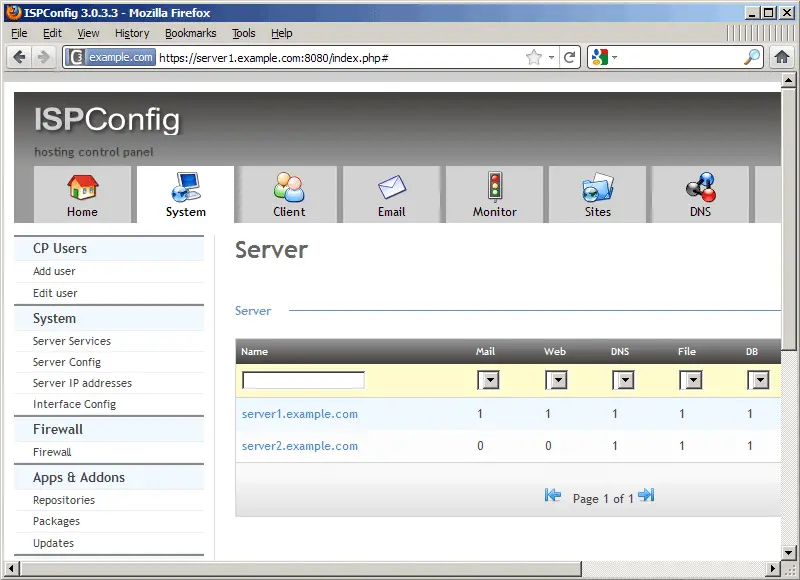
Task: Open Interface Config in the sidebar
Action: tap(74, 404)
